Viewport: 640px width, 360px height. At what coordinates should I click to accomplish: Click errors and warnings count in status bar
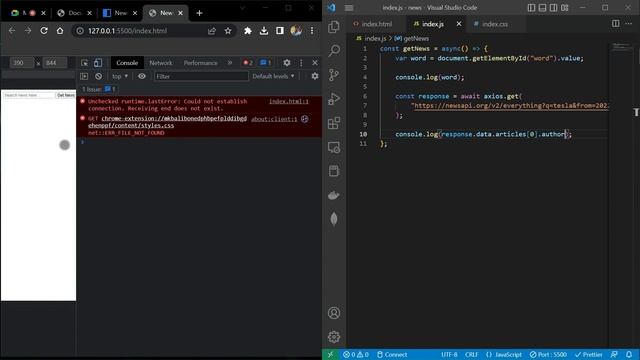[356, 354]
